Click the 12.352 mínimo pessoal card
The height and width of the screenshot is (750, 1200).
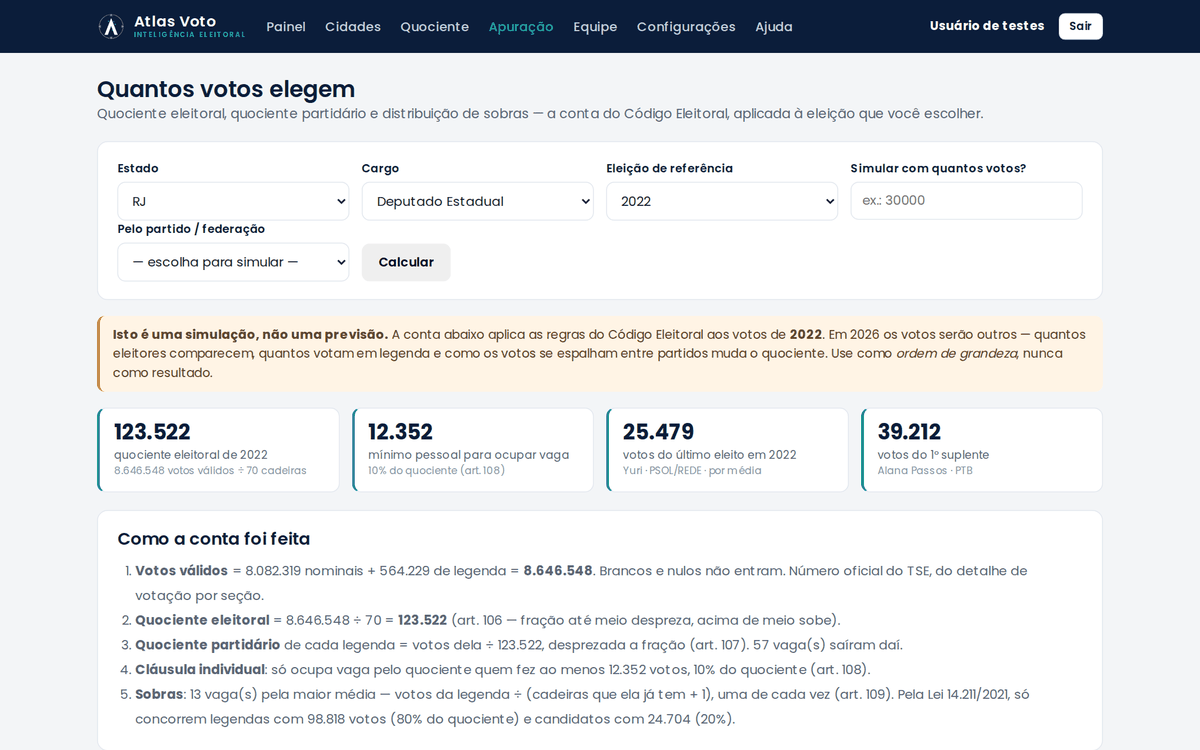tap(472, 450)
